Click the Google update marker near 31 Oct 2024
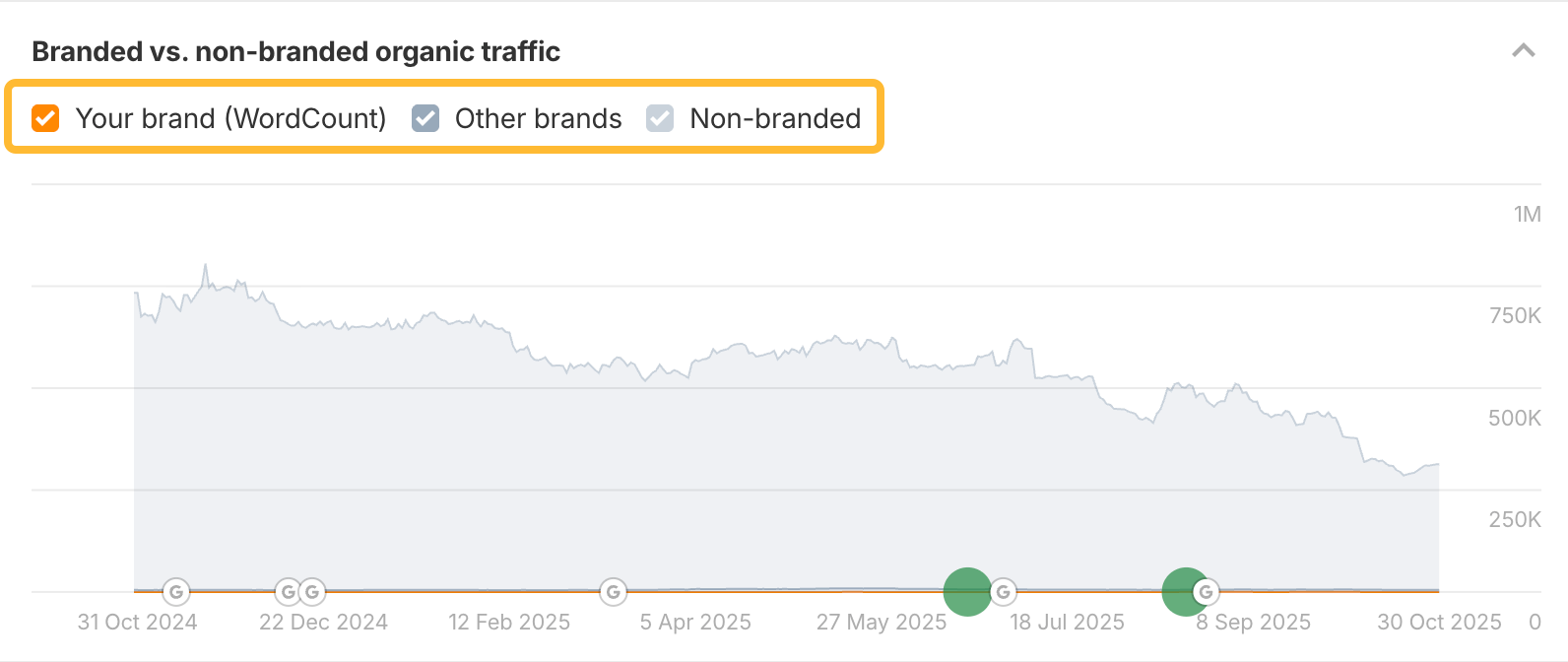 coord(176,592)
